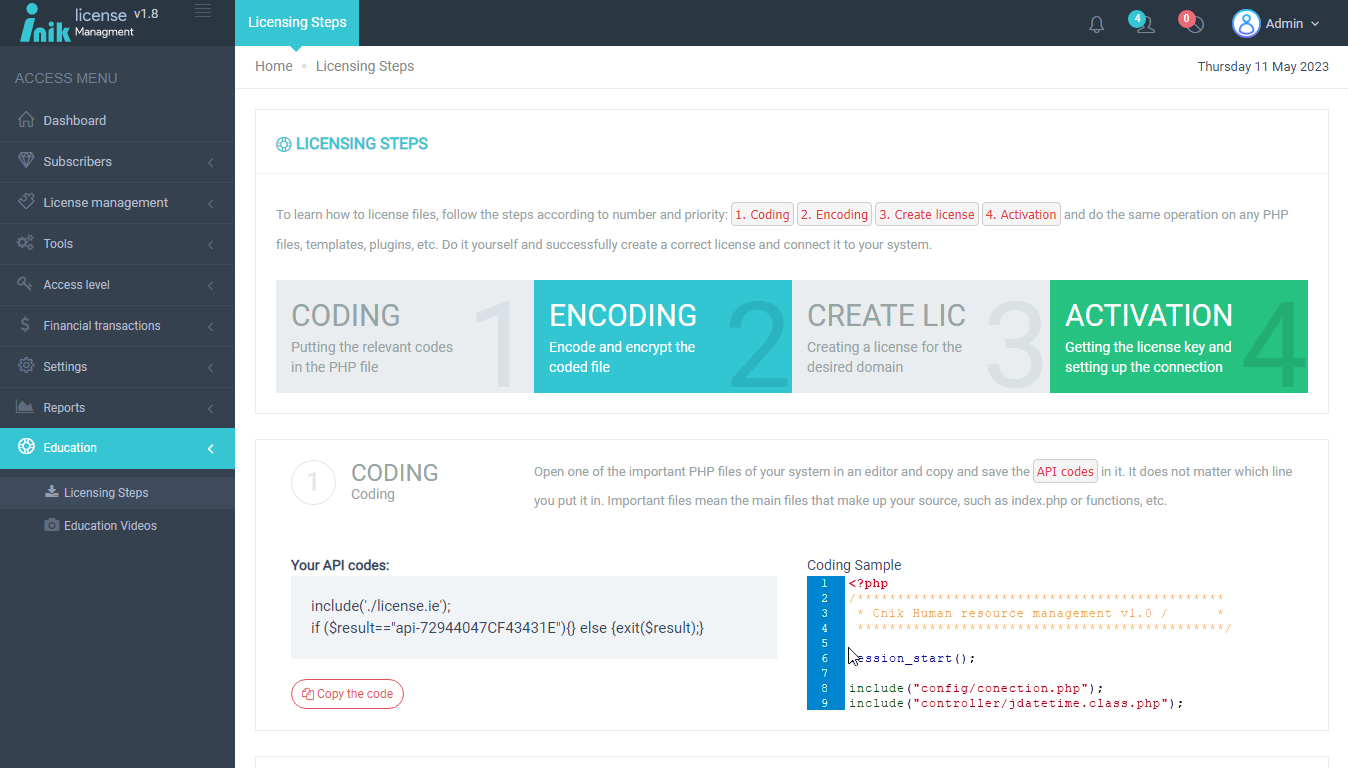1348x768 pixels.
Task: Click the Subscribers diamond icon
Action: coord(26,161)
